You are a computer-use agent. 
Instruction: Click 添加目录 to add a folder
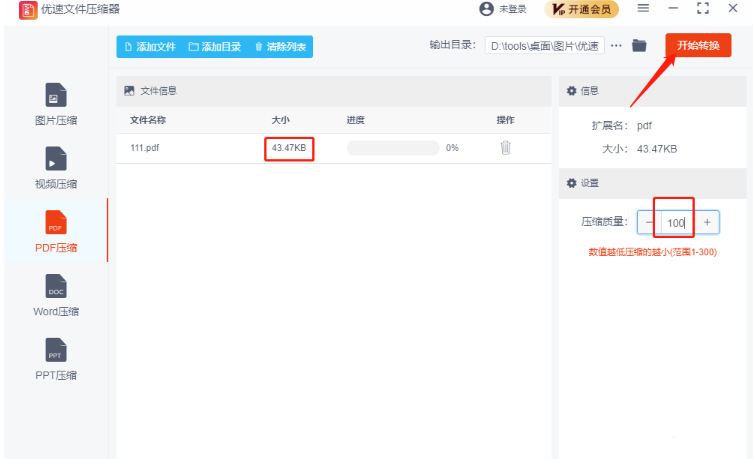click(x=215, y=47)
